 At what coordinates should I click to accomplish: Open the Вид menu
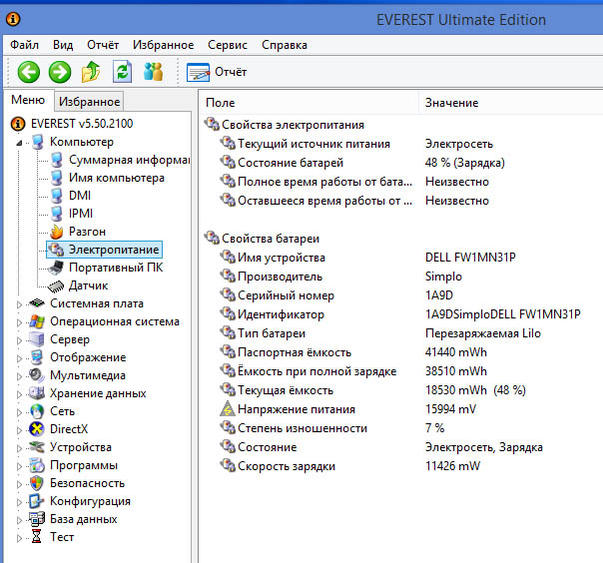tap(63, 45)
